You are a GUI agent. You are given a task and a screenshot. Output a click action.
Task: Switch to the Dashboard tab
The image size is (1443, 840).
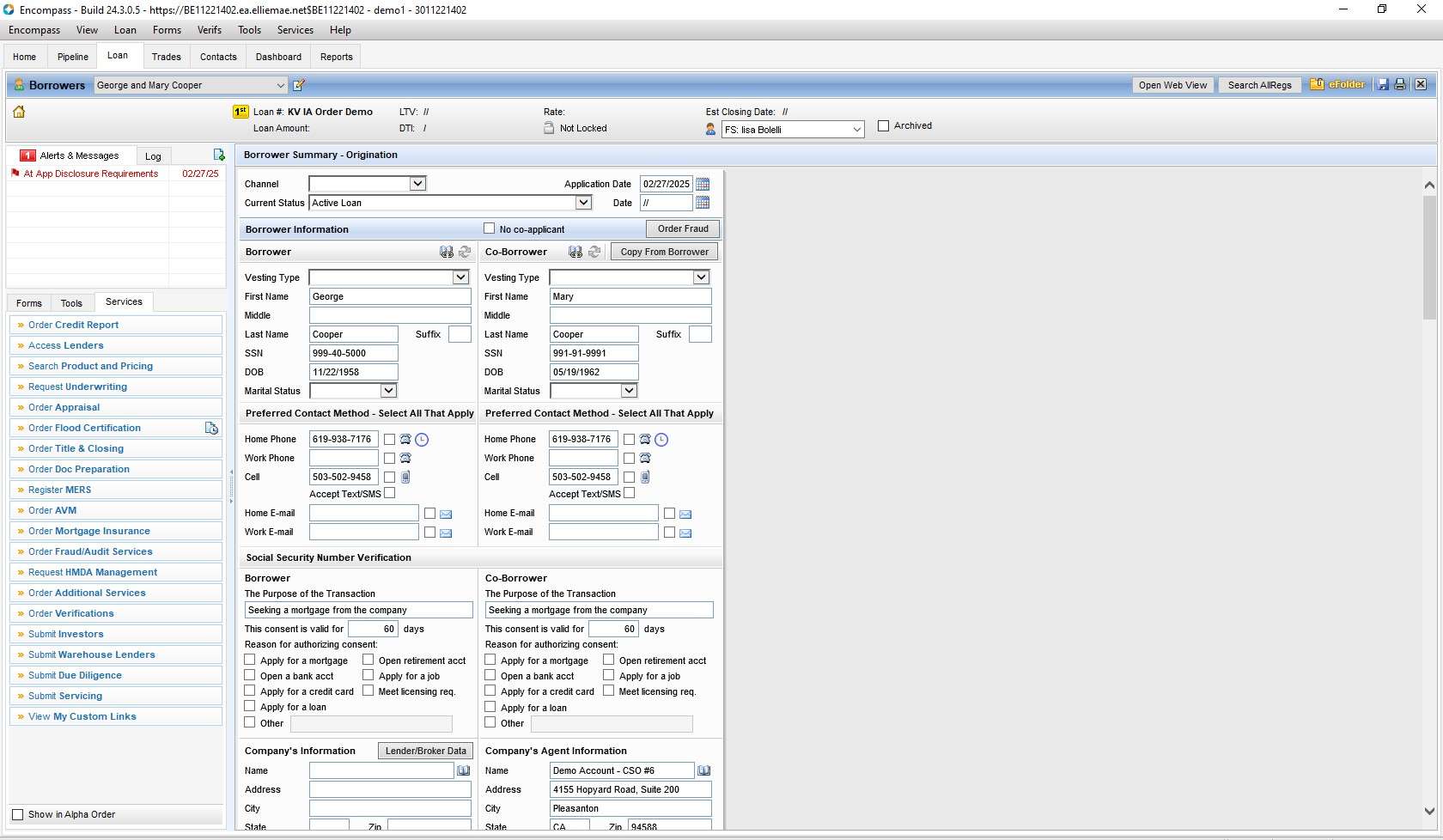279,57
